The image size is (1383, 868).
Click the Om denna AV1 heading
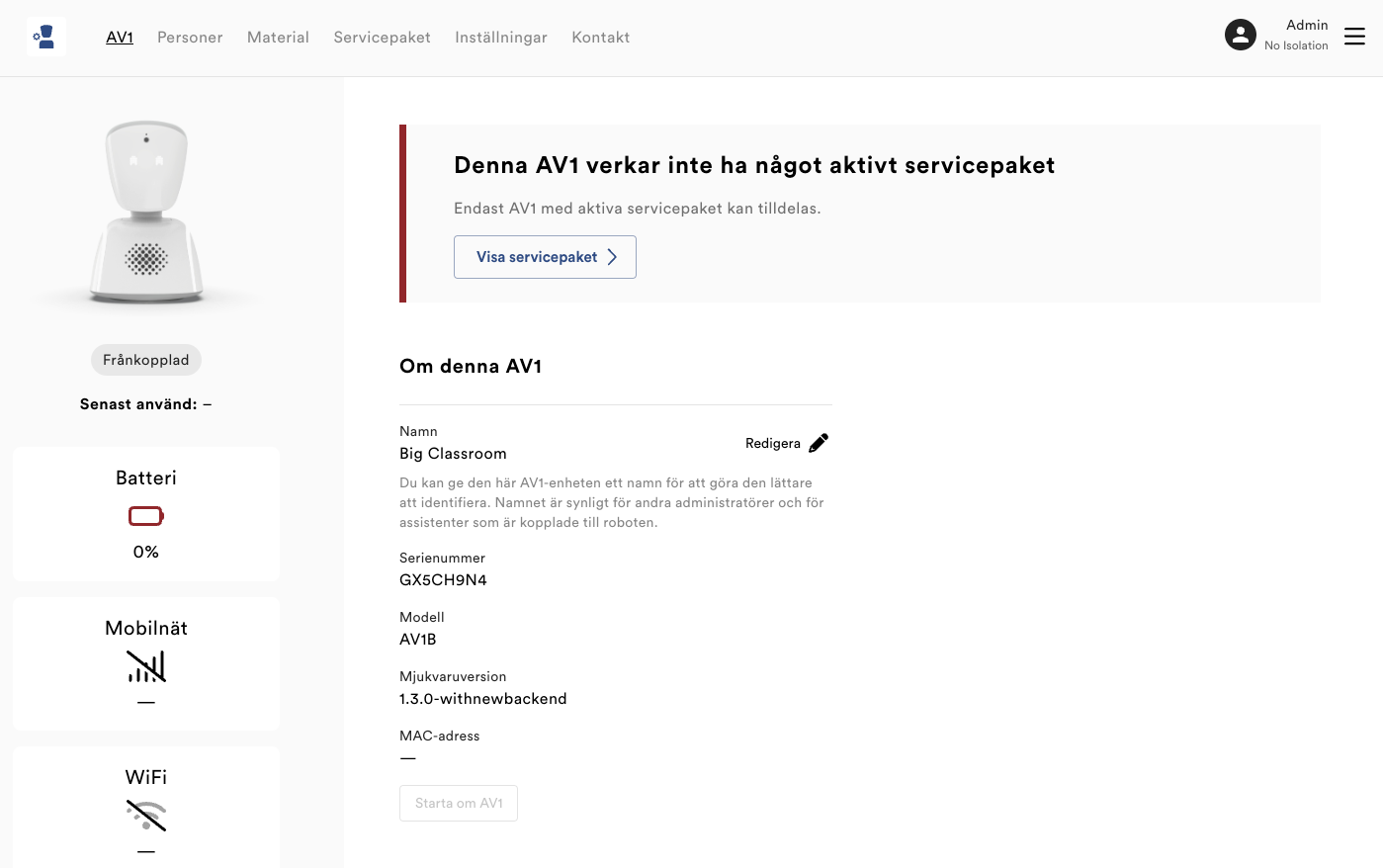coord(471,366)
